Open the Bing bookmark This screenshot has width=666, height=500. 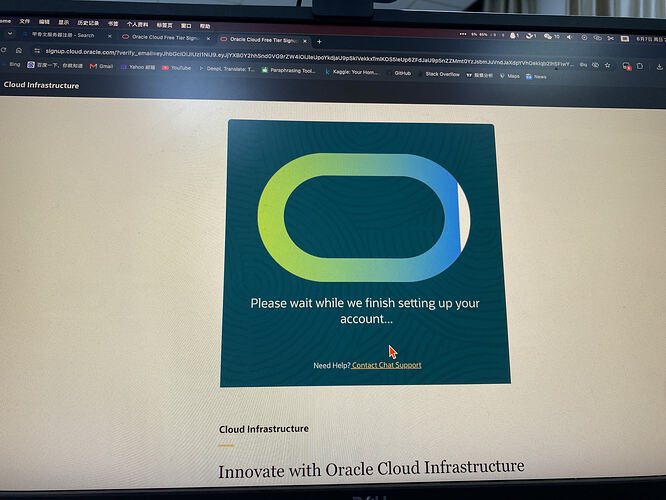click(11, 64)
